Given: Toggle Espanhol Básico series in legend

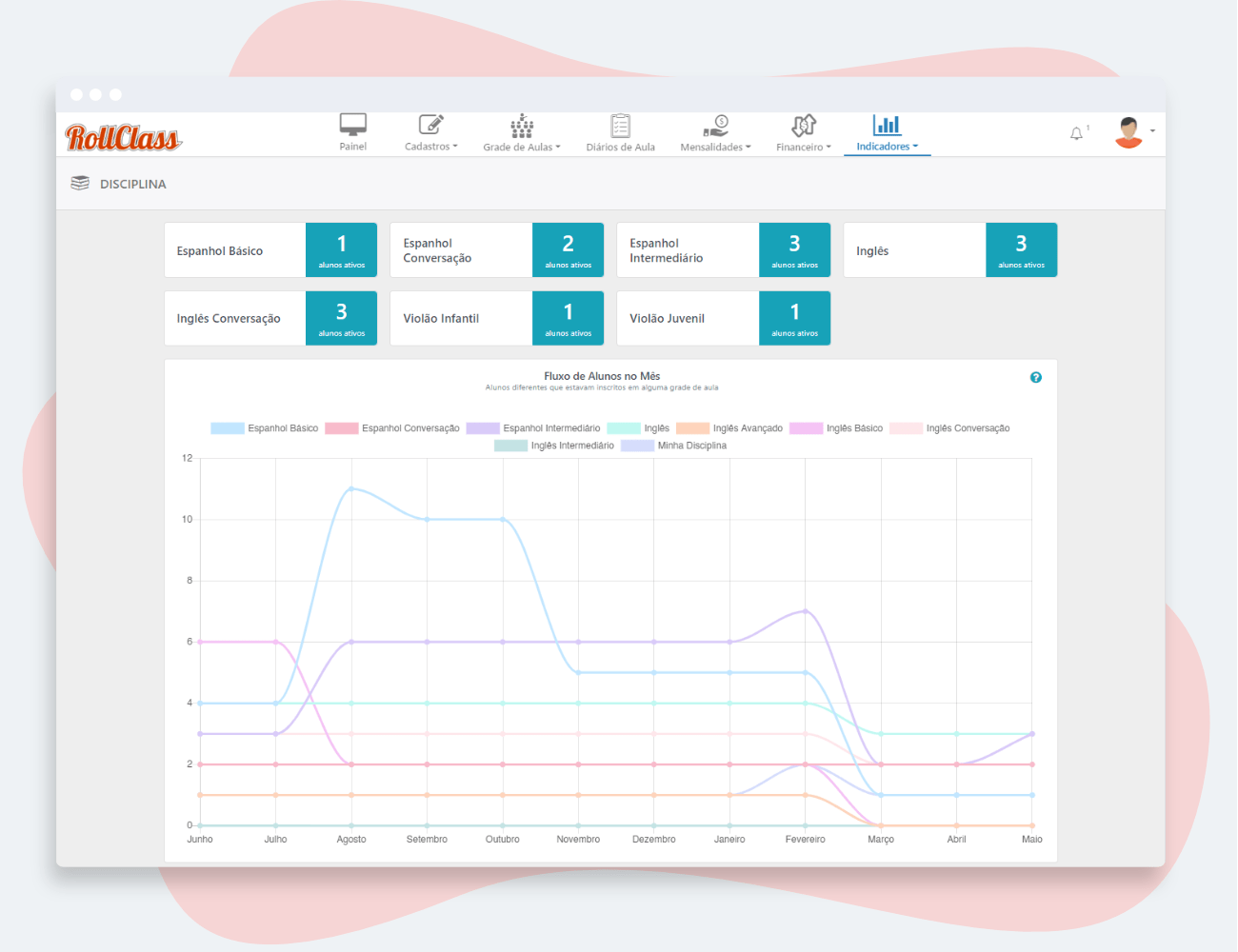Looking at the screenshot, I should coord(265,428).
